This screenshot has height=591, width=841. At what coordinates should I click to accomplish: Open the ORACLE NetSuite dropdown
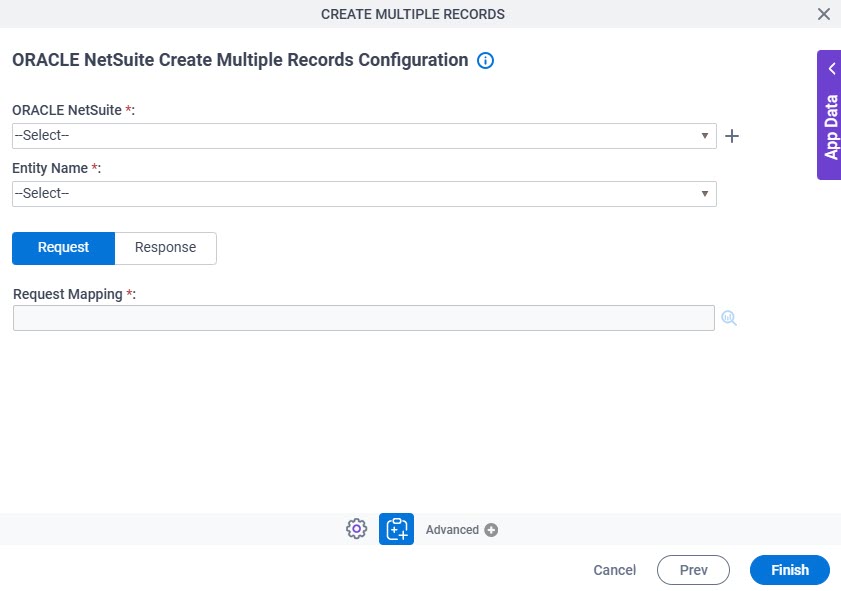click(364, 136)
